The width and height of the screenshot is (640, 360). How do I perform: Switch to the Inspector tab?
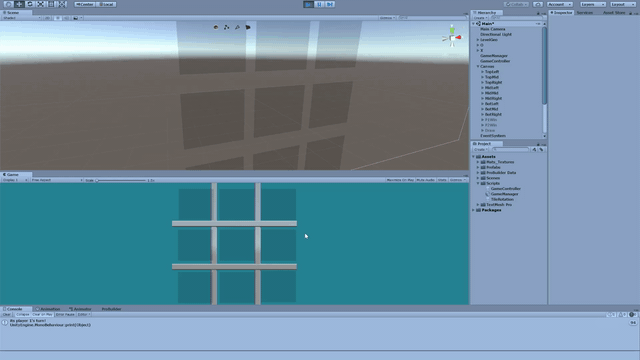[x=562, y=13]
